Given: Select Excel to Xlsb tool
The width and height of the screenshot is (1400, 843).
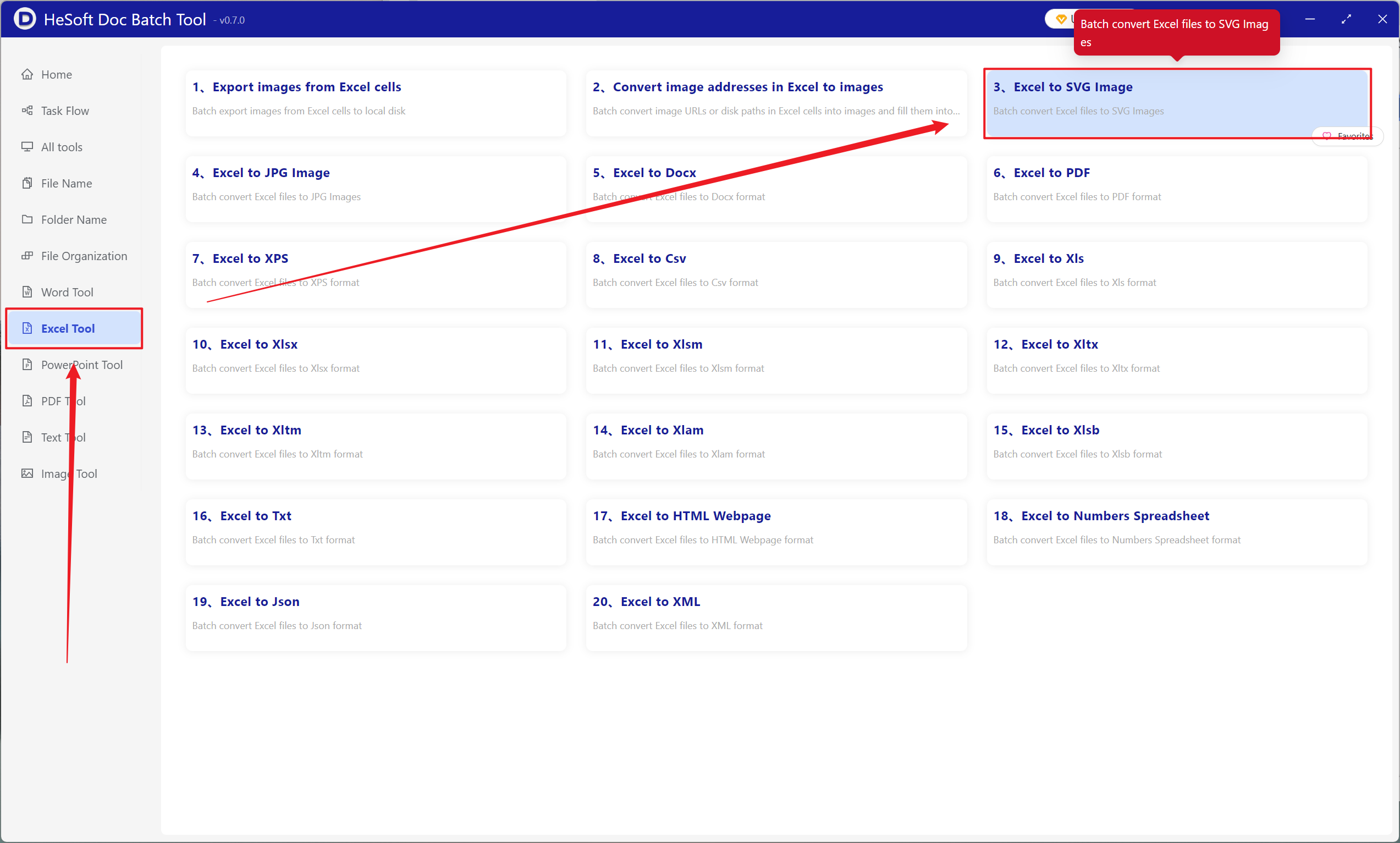Looking at the screenshot, I should [x=1177, y=447].
